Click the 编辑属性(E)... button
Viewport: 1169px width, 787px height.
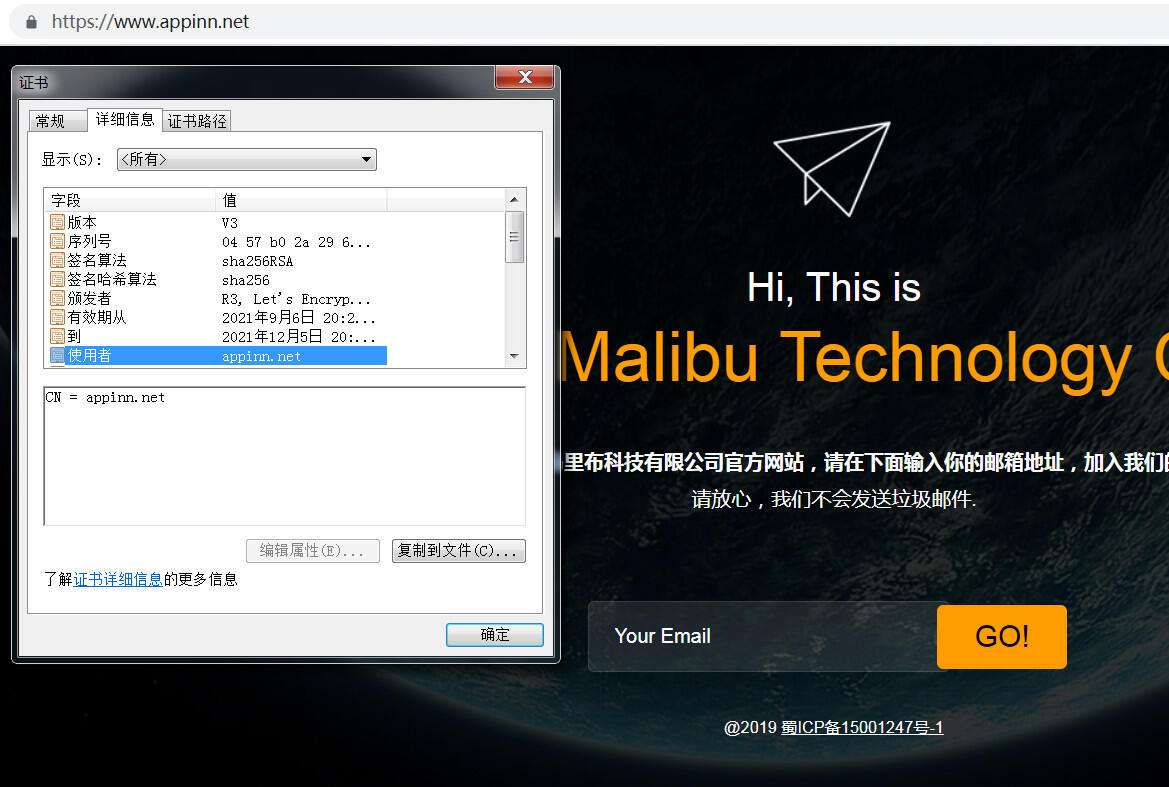pos(312,551)
